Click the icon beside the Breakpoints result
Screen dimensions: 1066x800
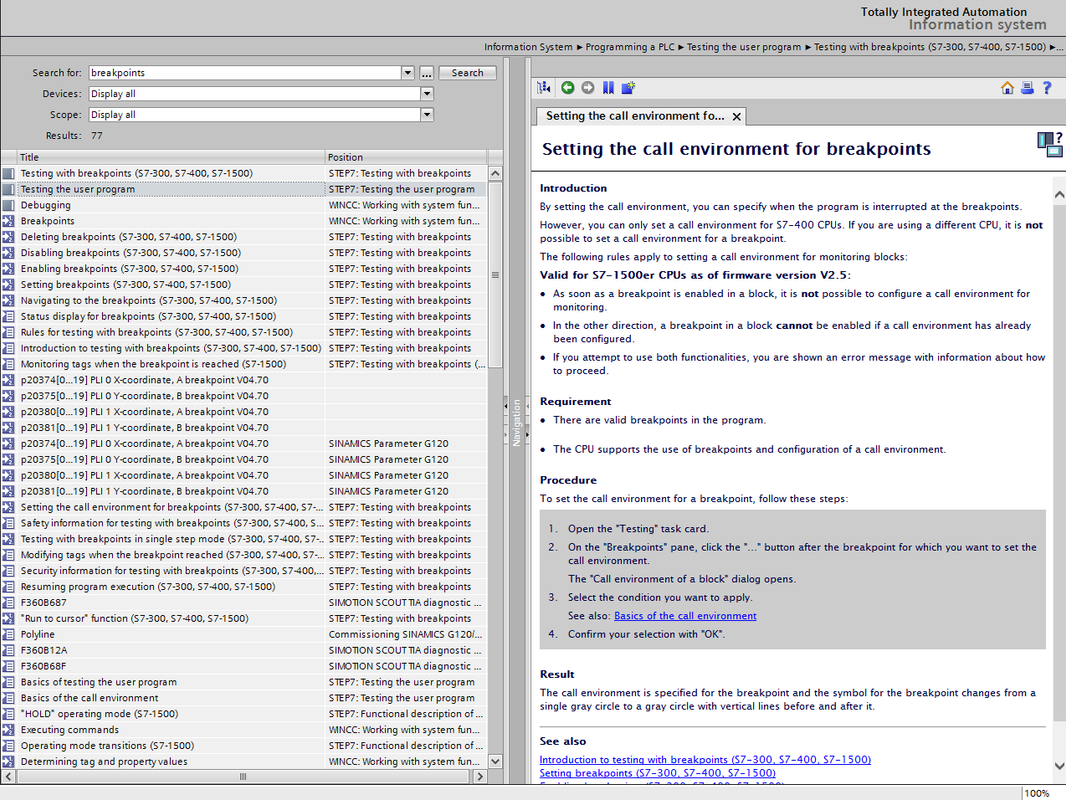point(8,221)
